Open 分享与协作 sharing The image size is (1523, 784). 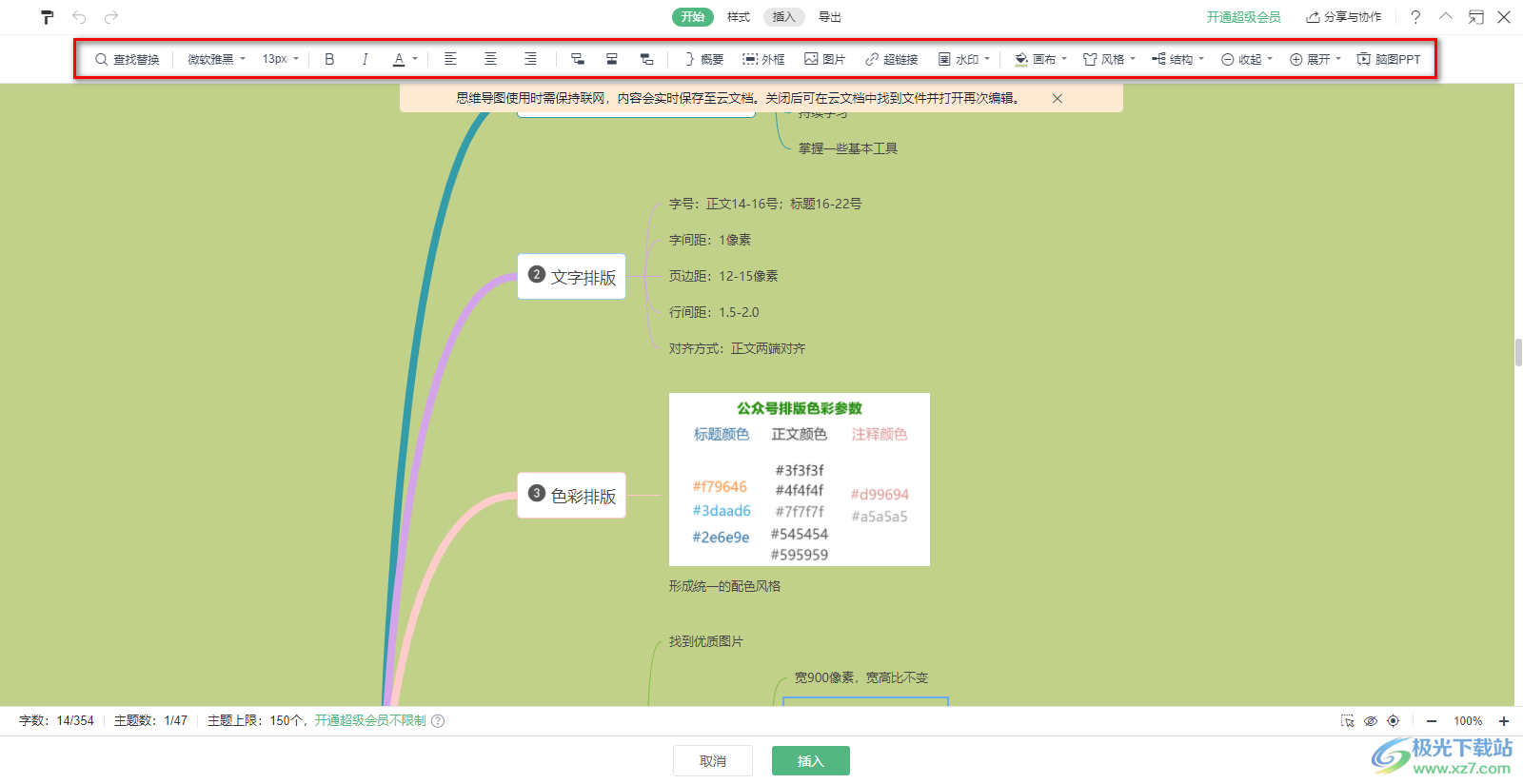1344,17
